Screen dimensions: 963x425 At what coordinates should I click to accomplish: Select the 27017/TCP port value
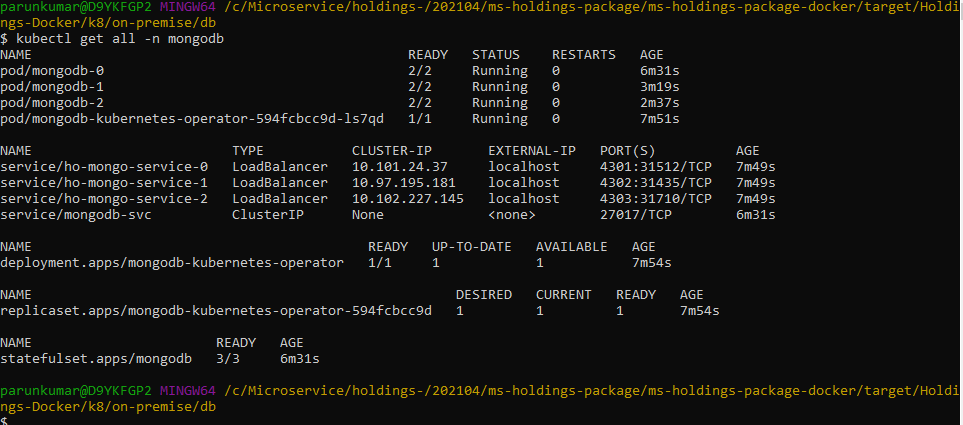coord(636,215)
